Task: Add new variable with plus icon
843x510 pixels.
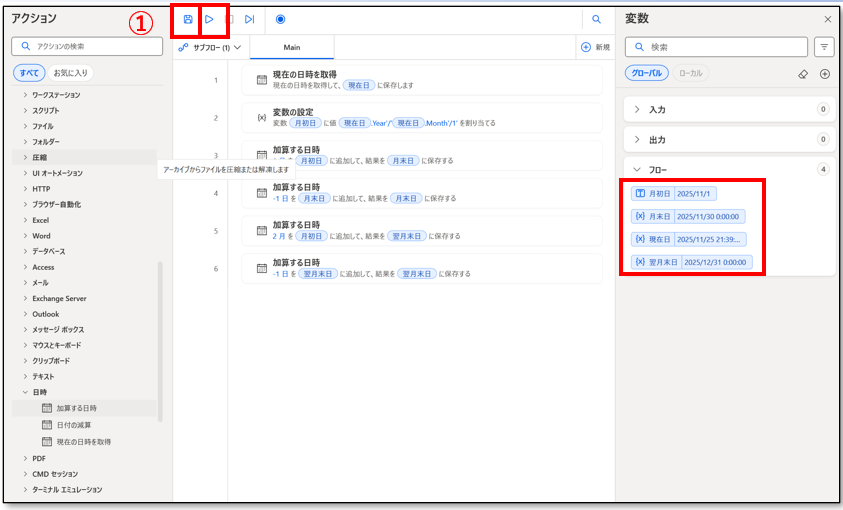Action: [x=824, y=74]
